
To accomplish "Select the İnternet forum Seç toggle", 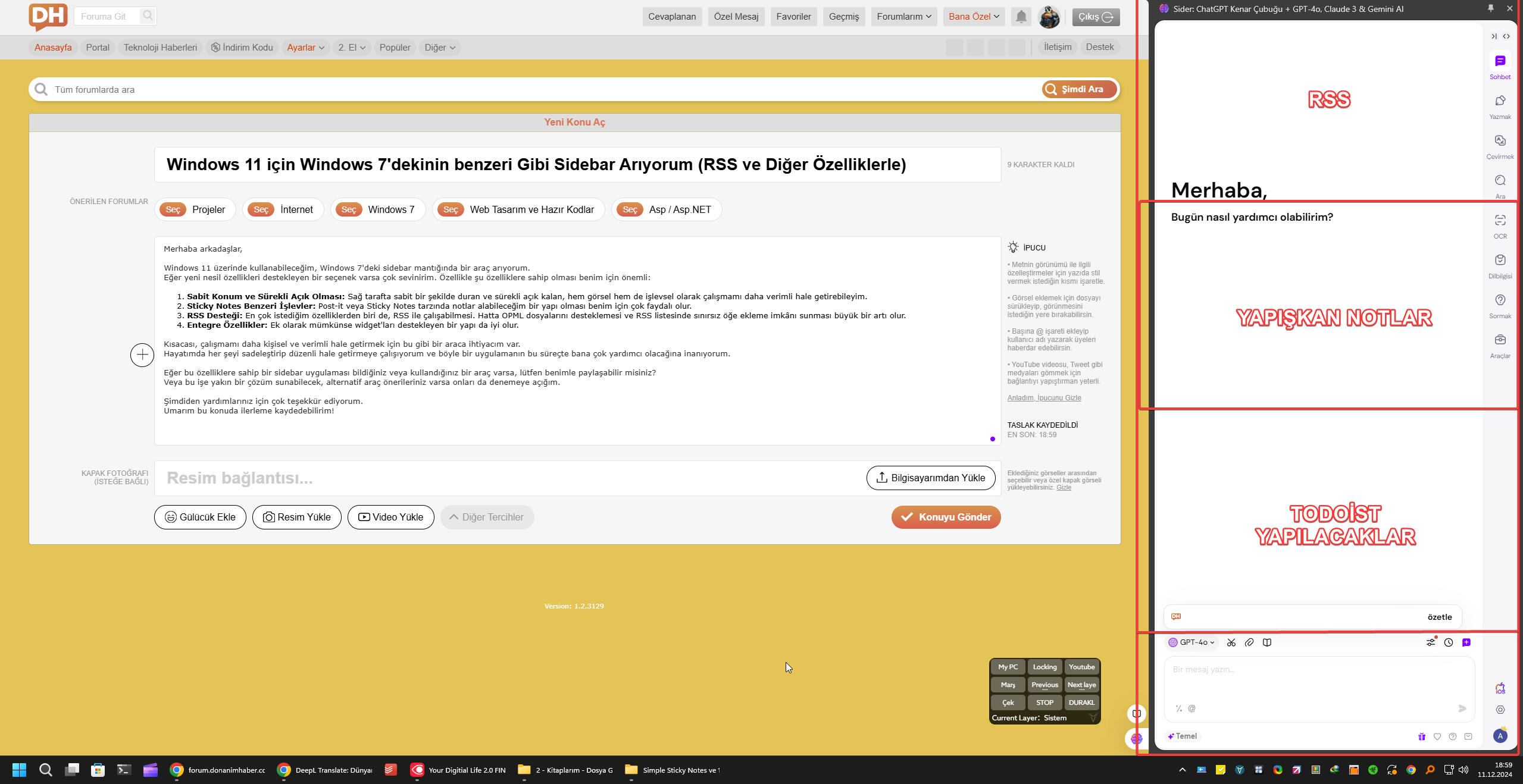I will (261, 209).
